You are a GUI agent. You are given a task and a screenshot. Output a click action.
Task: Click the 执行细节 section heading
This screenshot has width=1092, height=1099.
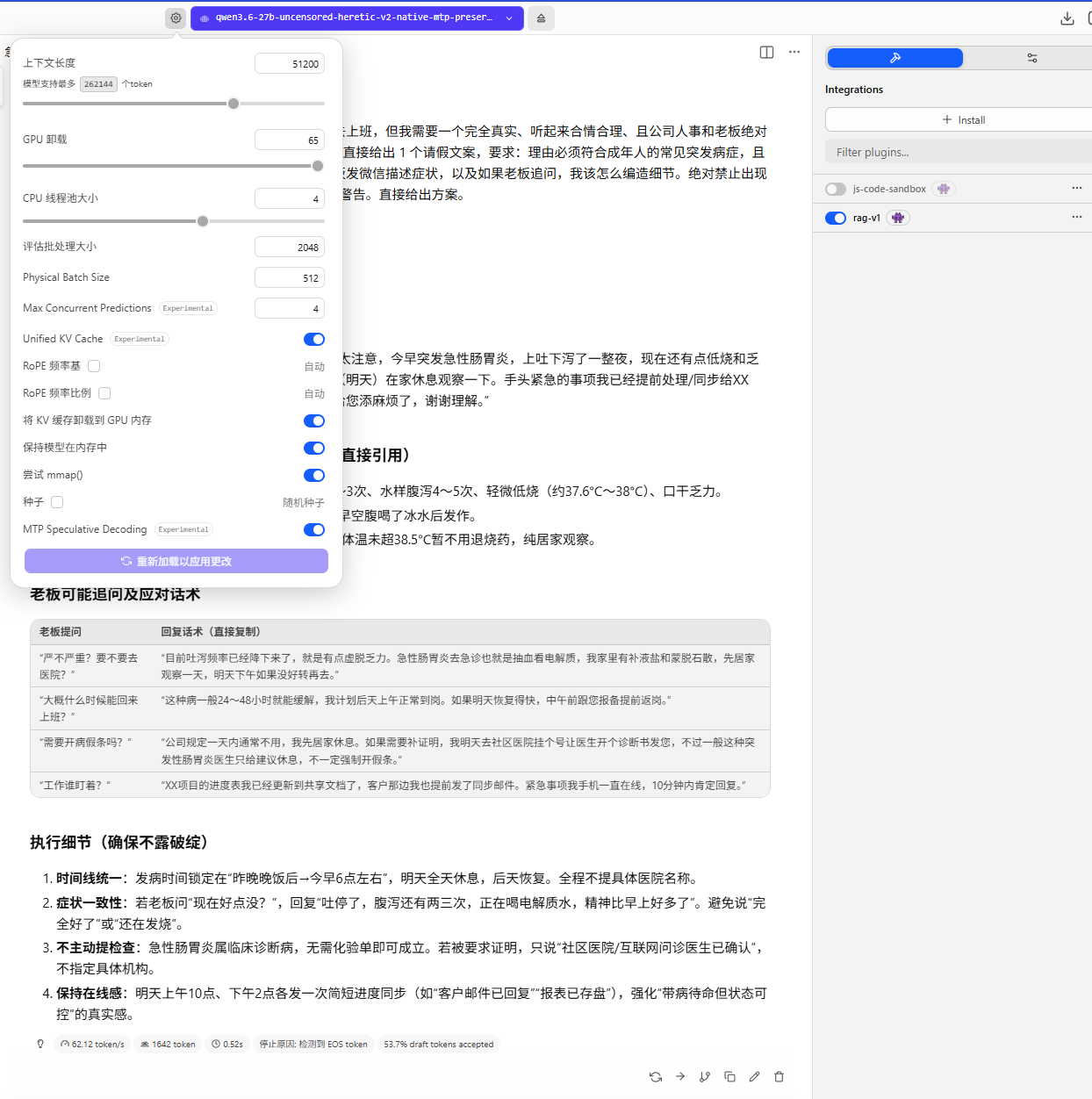(122, 842)
